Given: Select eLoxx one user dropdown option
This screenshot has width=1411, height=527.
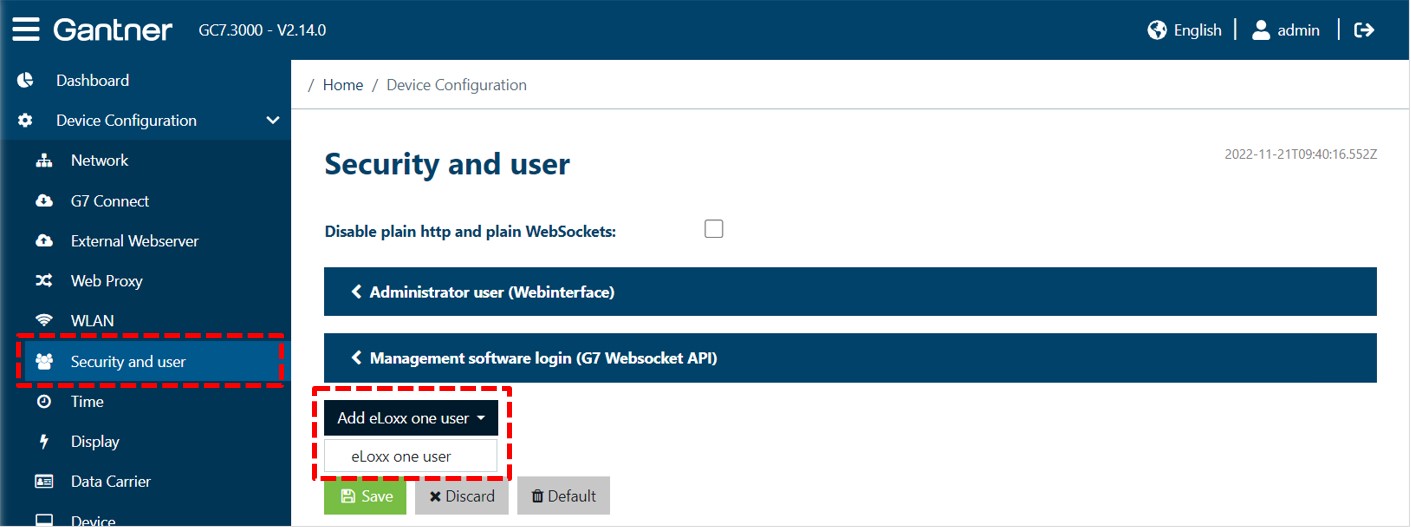Looking at the screenshot, I should [x=411, y=456].
